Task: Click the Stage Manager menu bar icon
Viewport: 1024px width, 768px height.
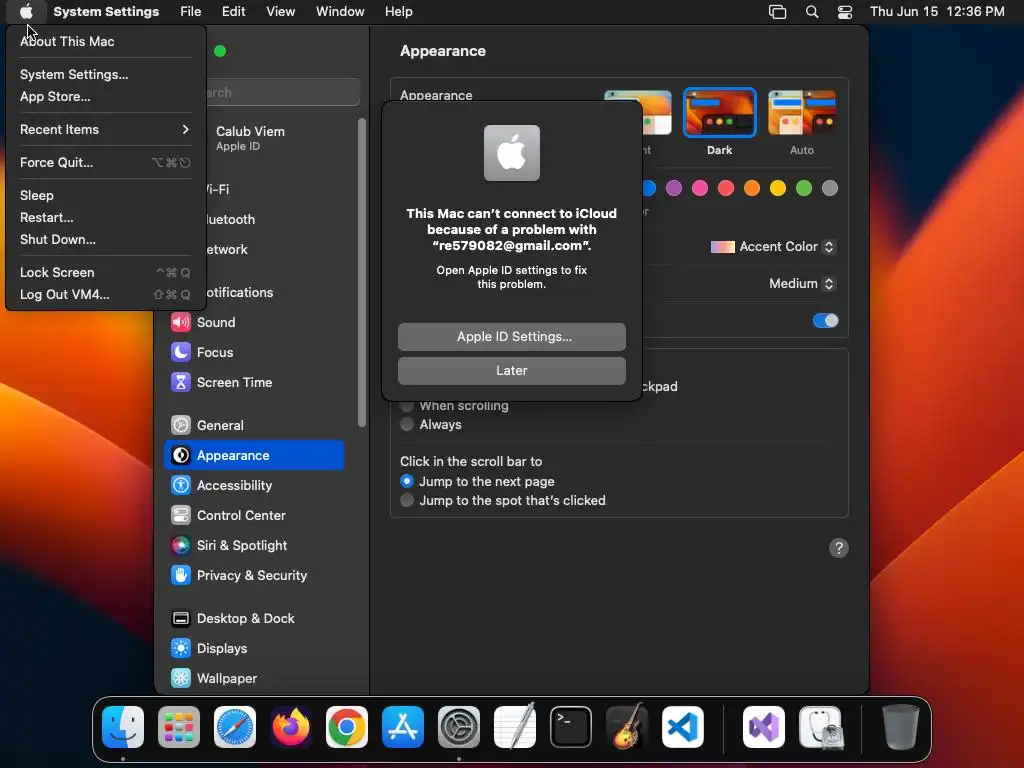Action: coord(777,12)
